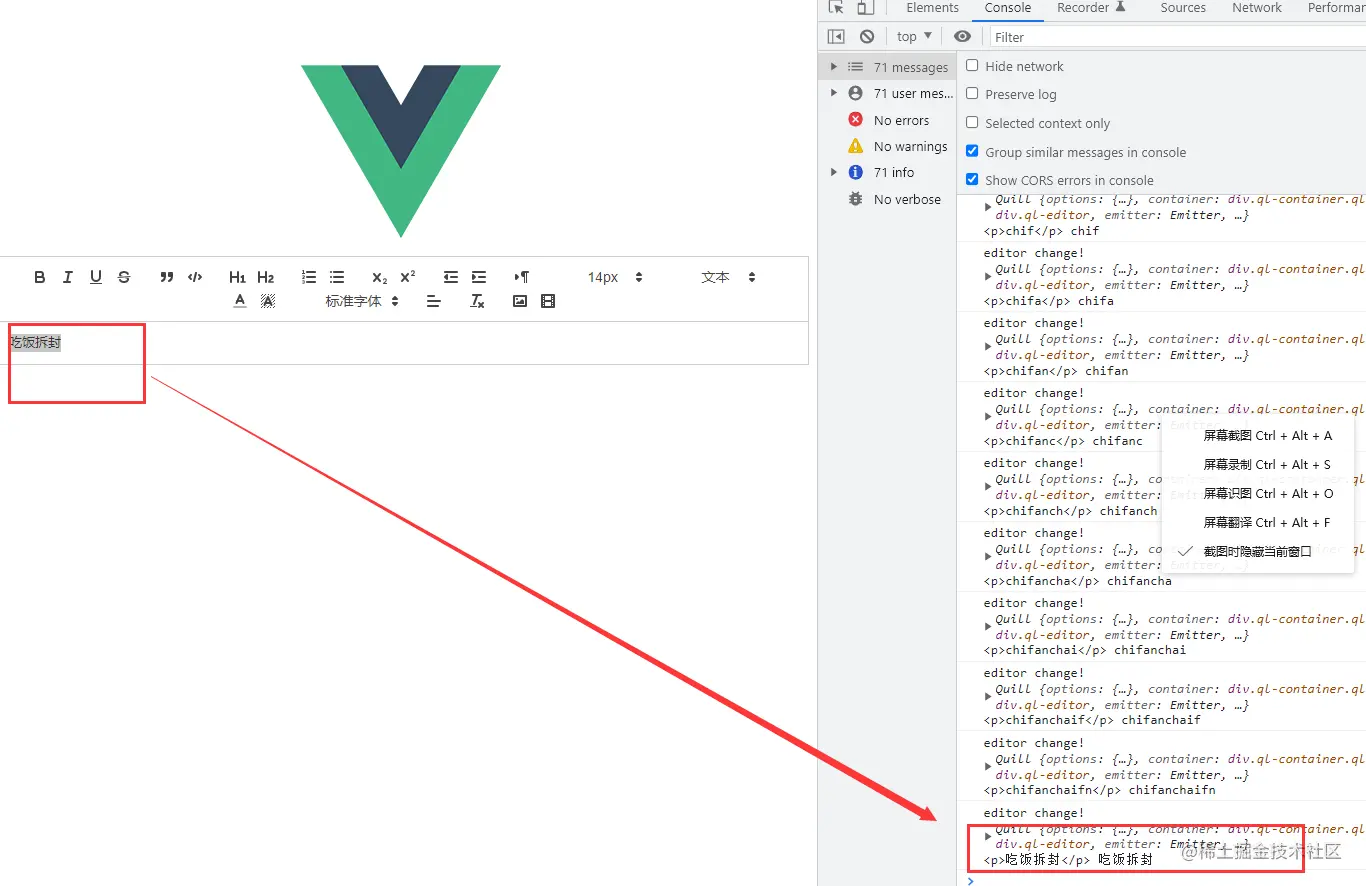The image size is (1366, 886).
Task: Uncheck Show CORS errors in console
Action: pos(972,179)
